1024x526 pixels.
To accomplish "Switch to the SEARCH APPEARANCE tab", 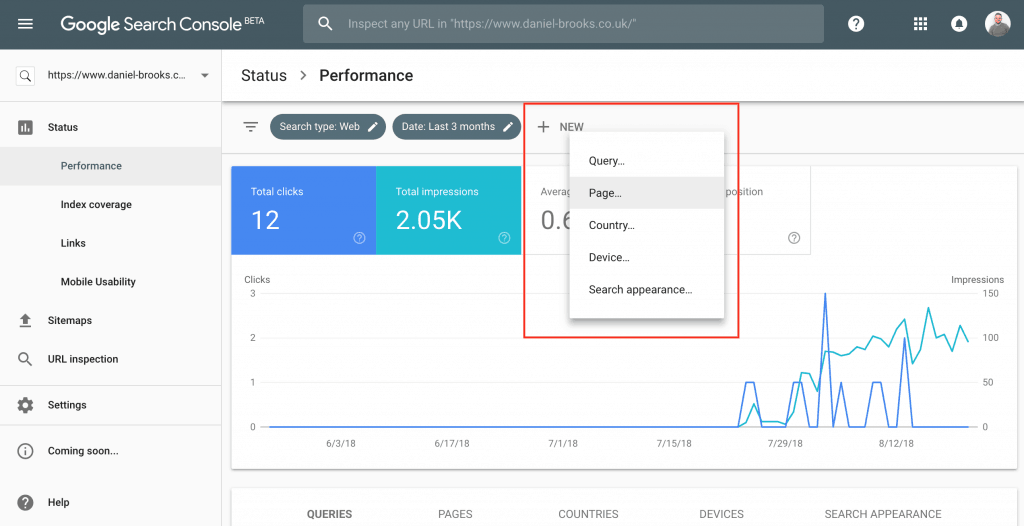I will 883,514.
